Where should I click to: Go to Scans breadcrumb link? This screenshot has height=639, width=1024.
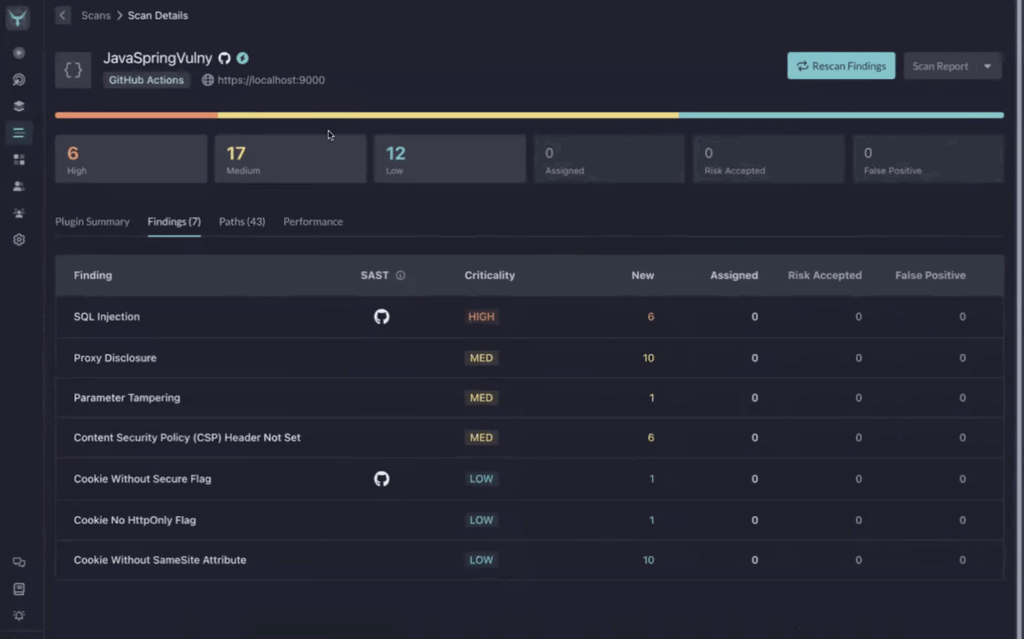(x=96, y=16)
